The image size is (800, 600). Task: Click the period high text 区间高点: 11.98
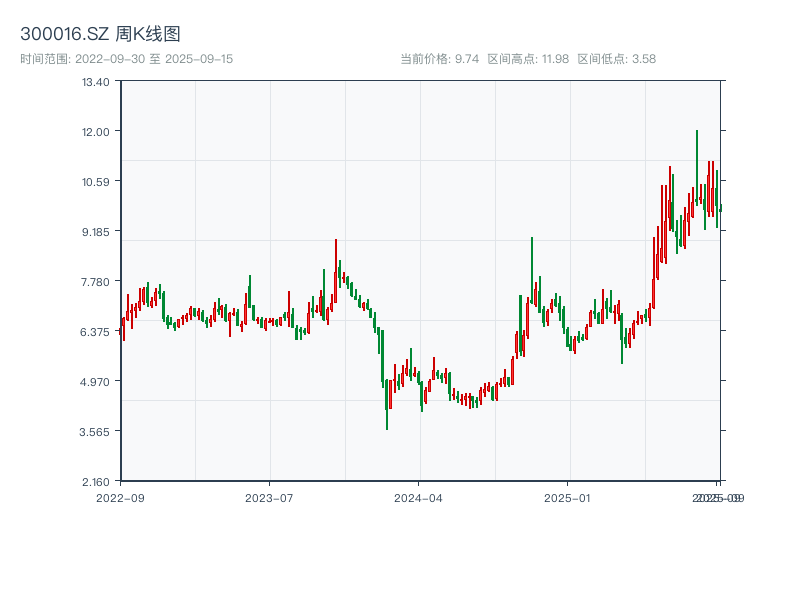tap(528, 59)
